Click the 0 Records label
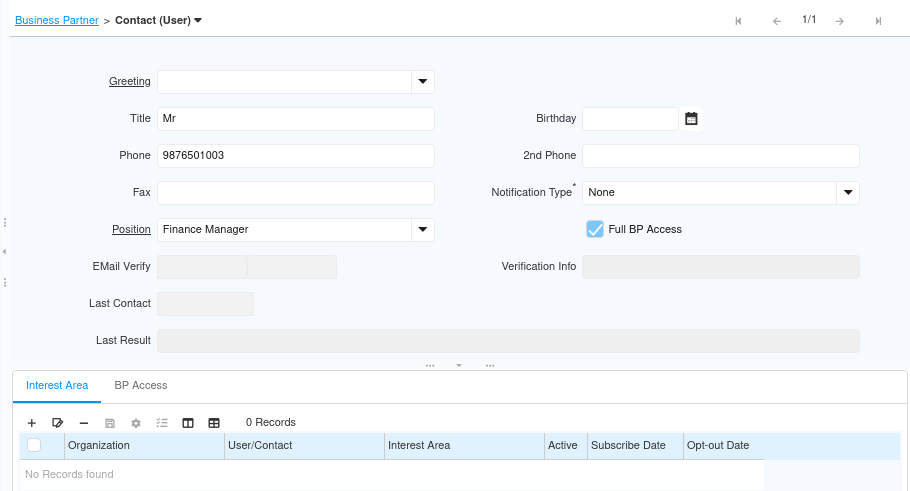 point(270,423)
